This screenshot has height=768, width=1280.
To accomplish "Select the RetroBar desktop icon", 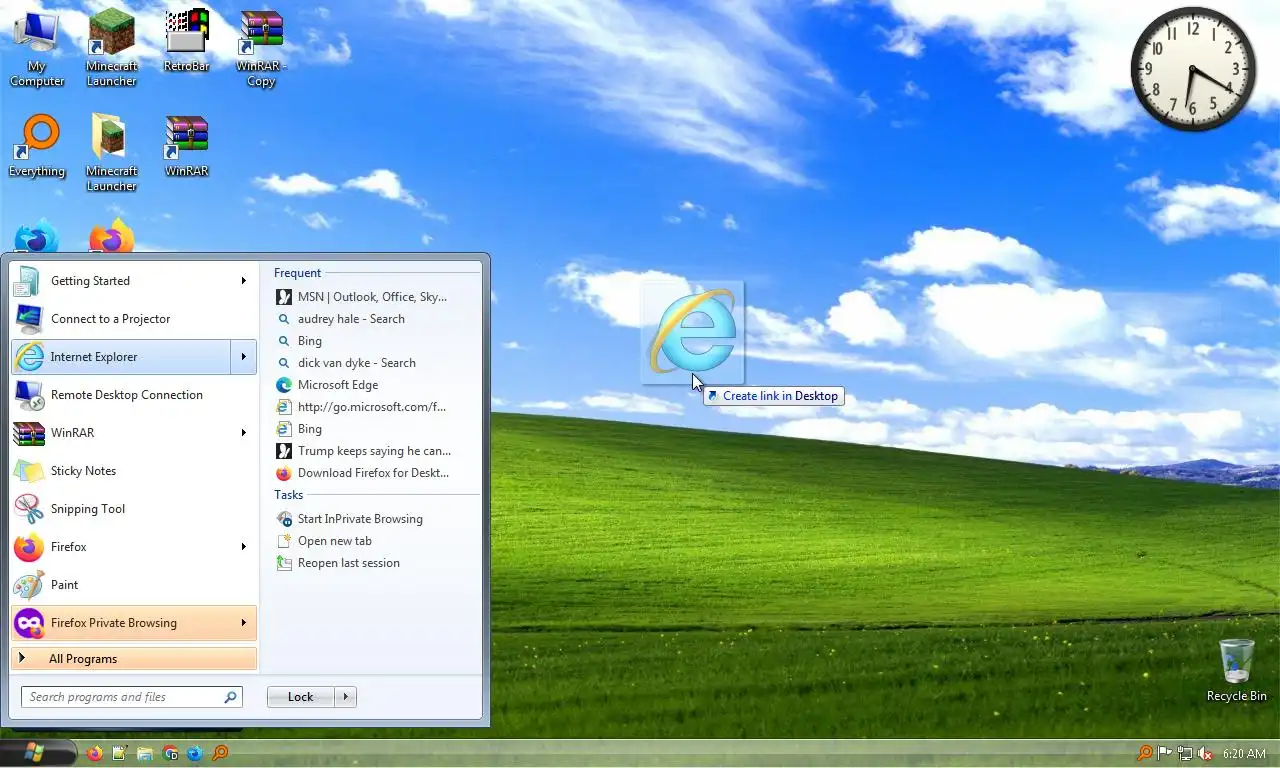I will point(186,40).
